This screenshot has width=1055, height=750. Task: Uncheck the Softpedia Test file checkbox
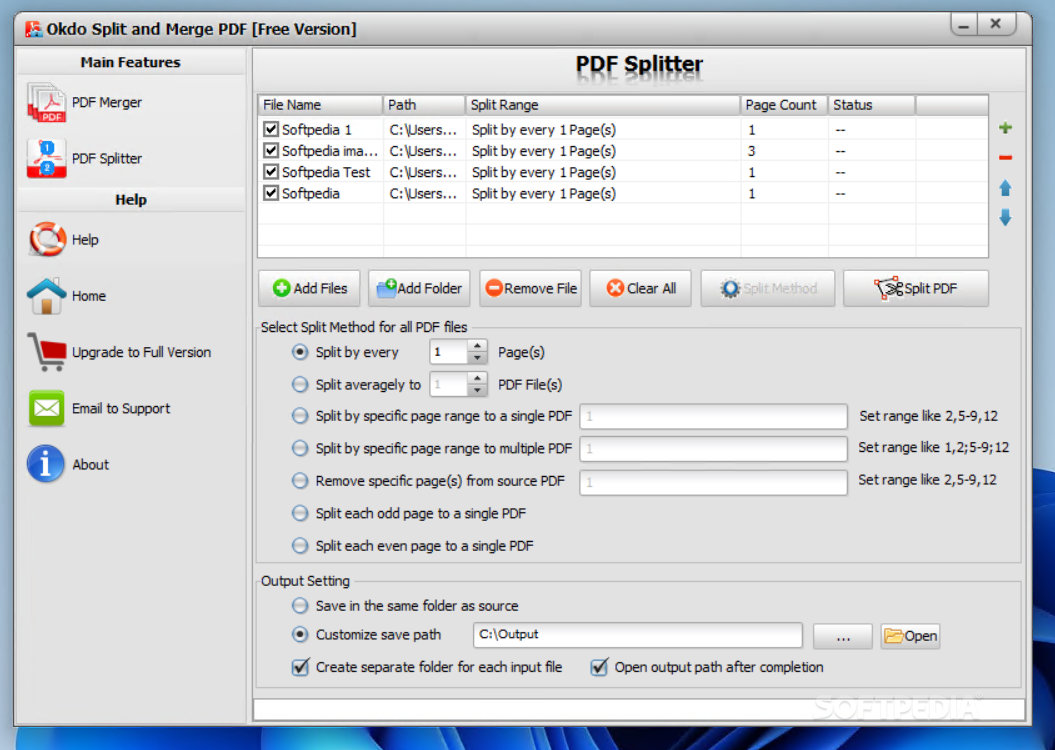271,172
